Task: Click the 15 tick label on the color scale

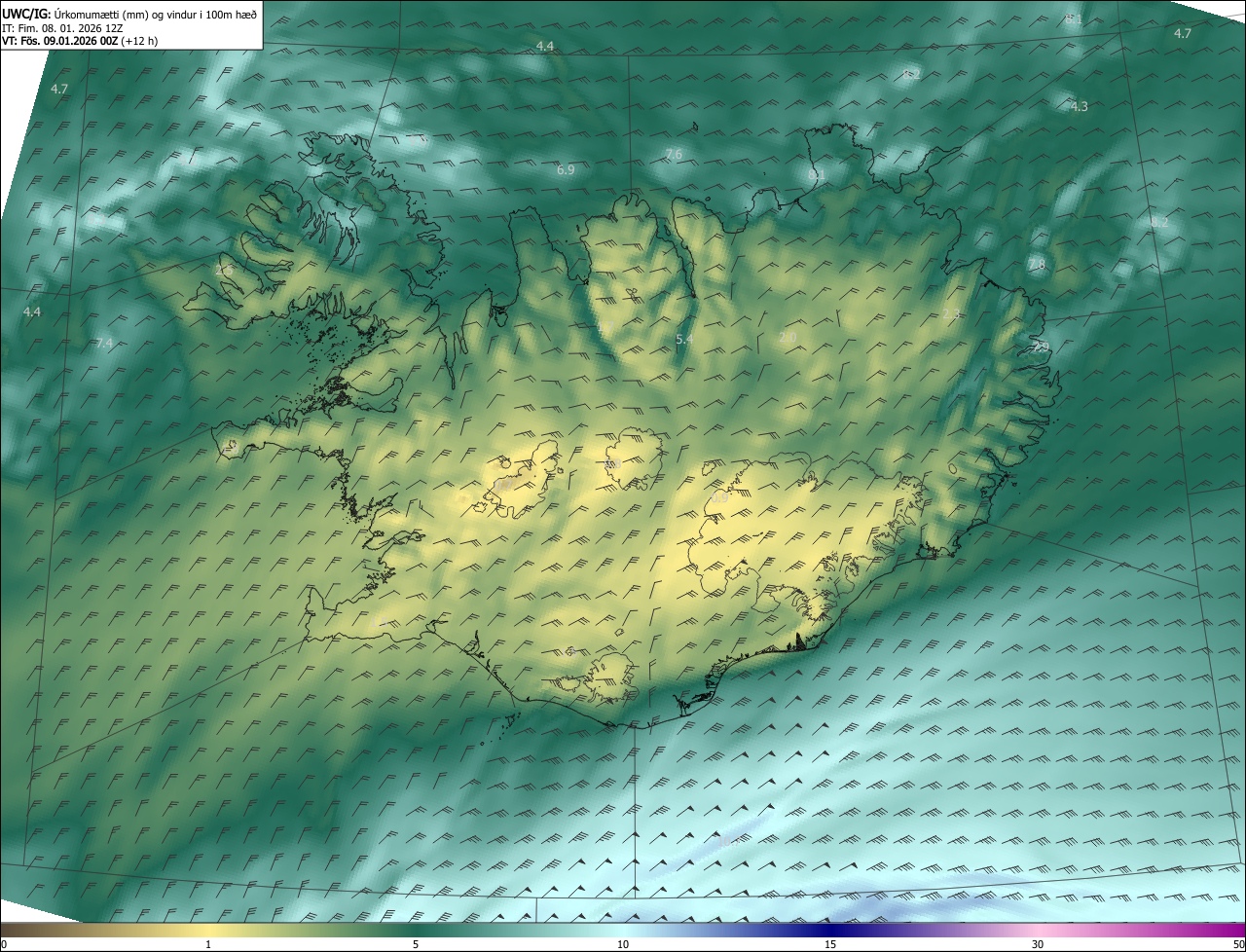Action: 830,945
